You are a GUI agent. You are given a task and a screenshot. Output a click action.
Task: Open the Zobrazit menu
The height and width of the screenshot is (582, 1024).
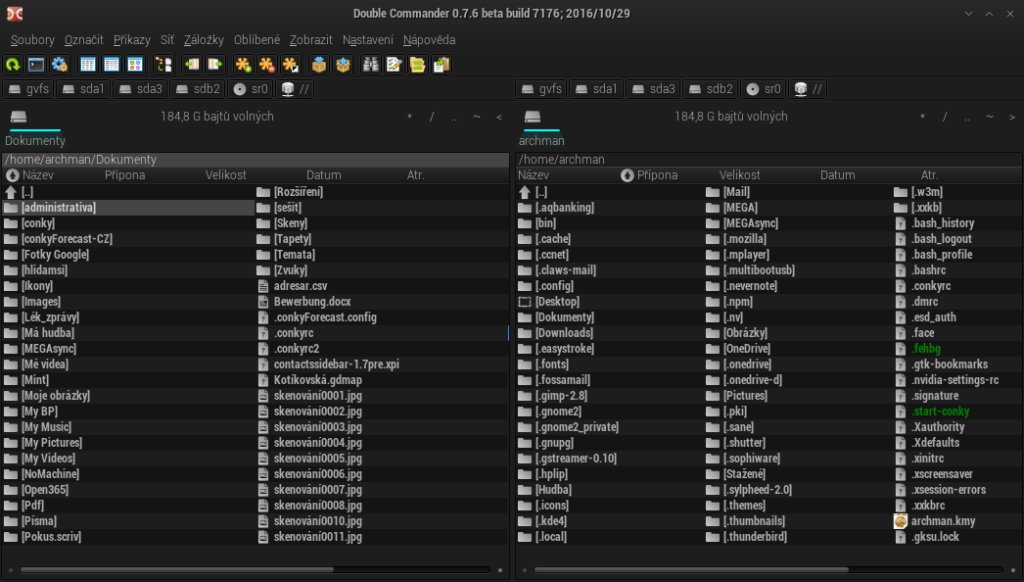(x=311, y=40)
